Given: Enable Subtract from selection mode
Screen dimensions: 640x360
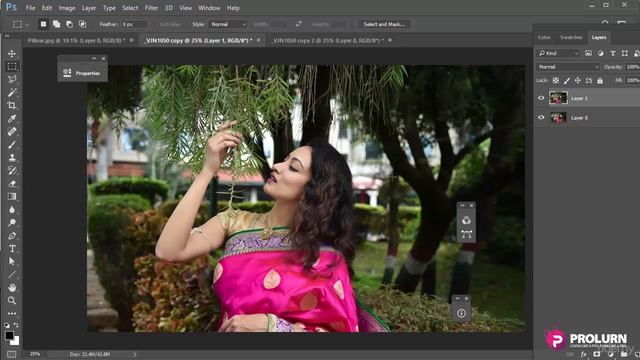Looking at the screenshot, I should (69, 24).
